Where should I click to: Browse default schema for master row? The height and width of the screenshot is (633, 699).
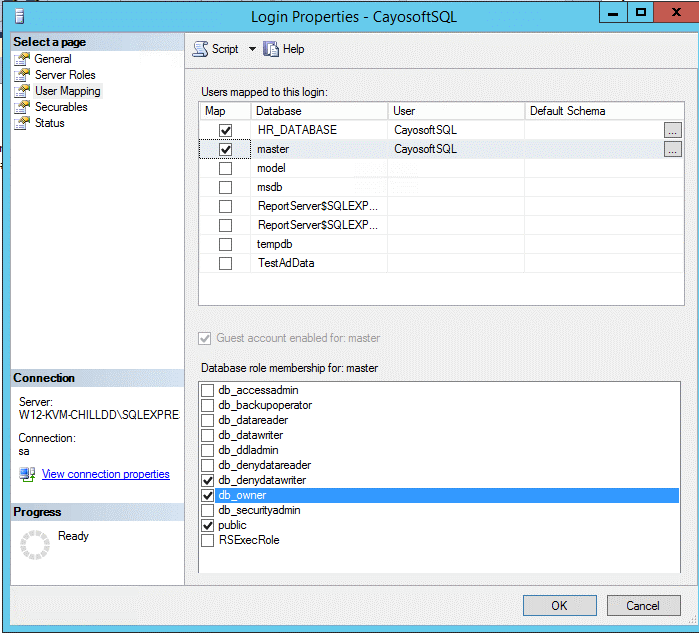672,149
